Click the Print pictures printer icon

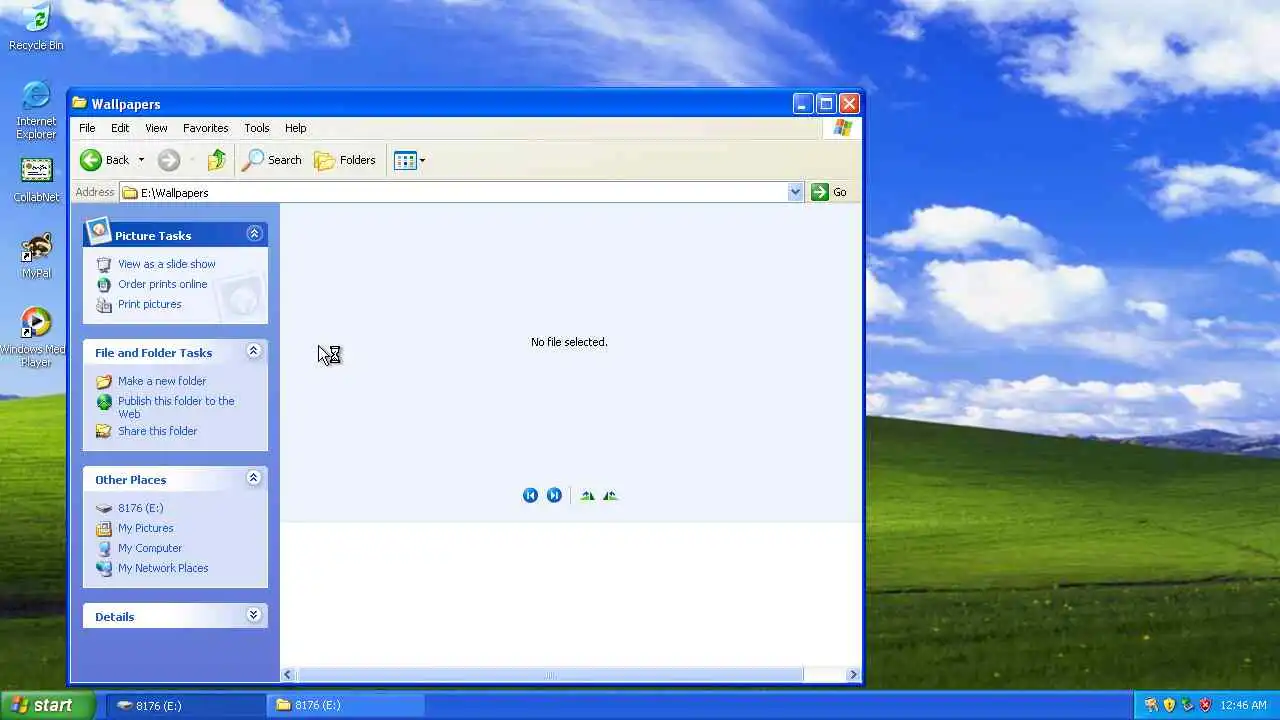(x=104, y=304)
